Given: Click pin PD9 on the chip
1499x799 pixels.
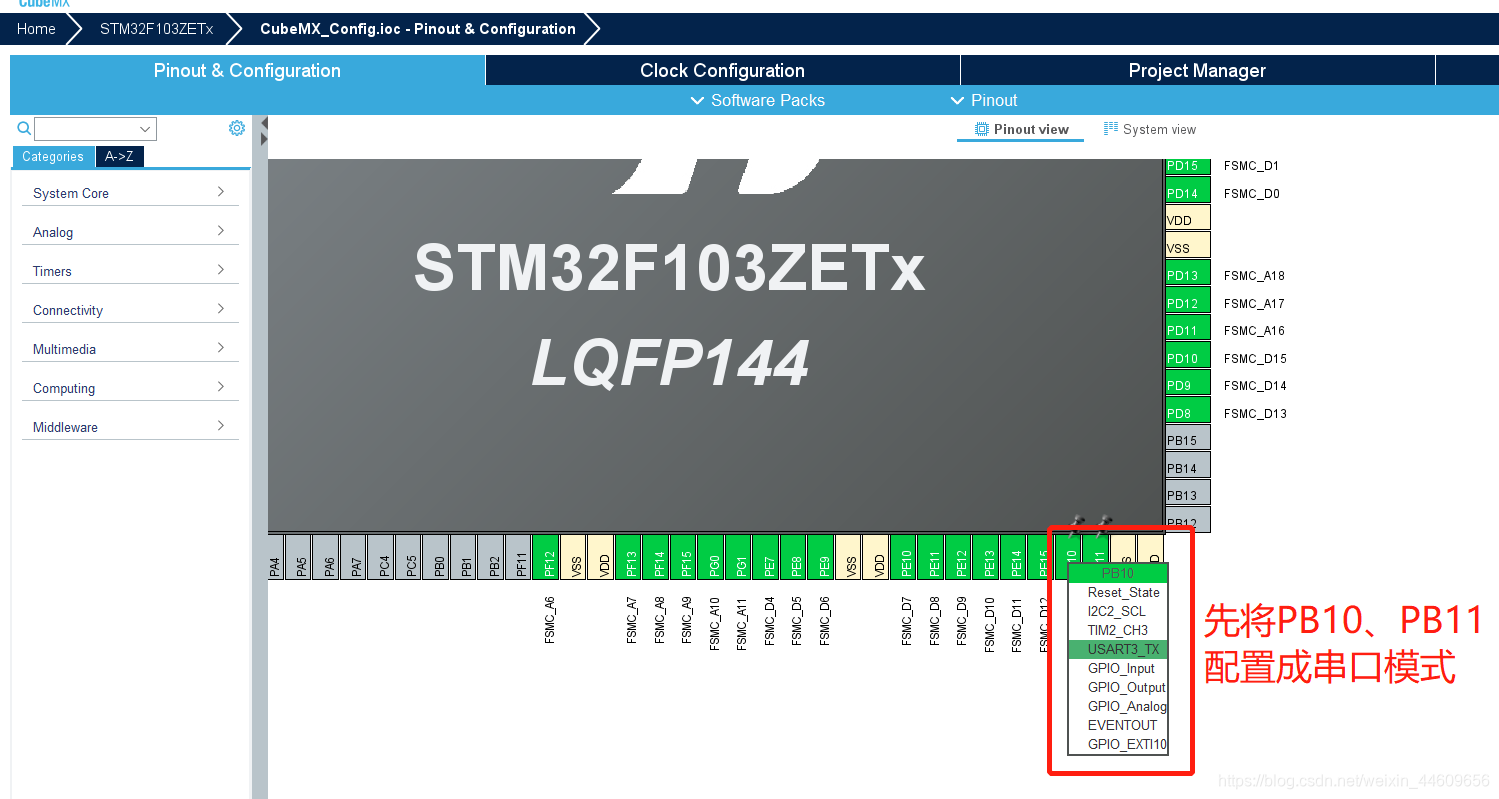Looking at the screenshot, I should click(1188, 383).
